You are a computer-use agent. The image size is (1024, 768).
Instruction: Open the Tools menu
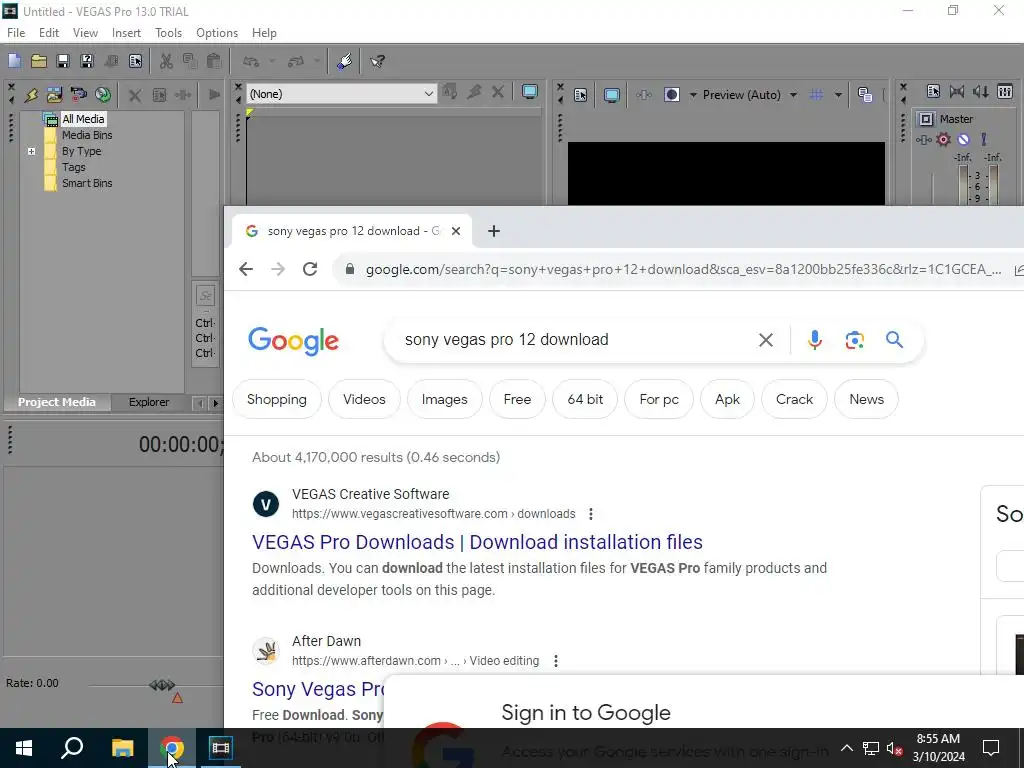168,33
